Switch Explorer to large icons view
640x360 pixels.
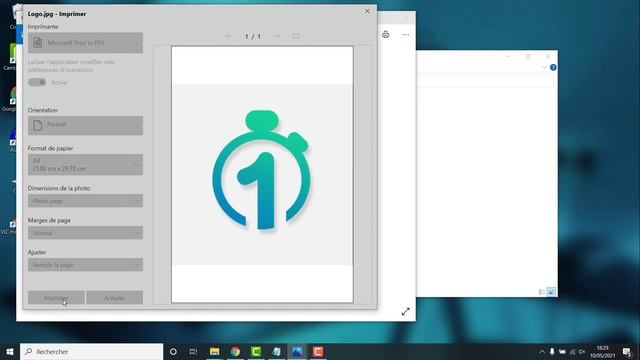tap(551, 292)
